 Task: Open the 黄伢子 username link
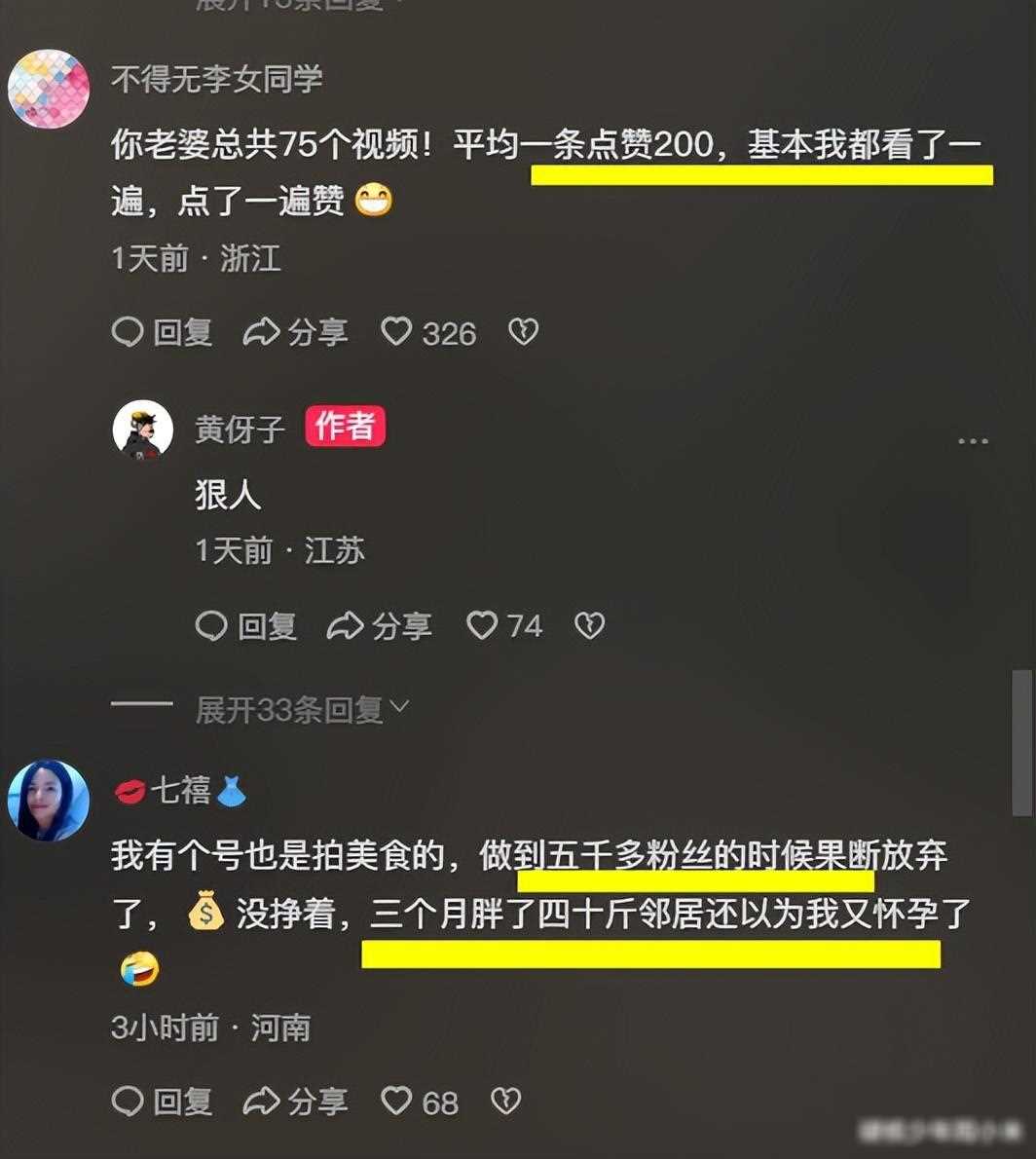(240, 429)
